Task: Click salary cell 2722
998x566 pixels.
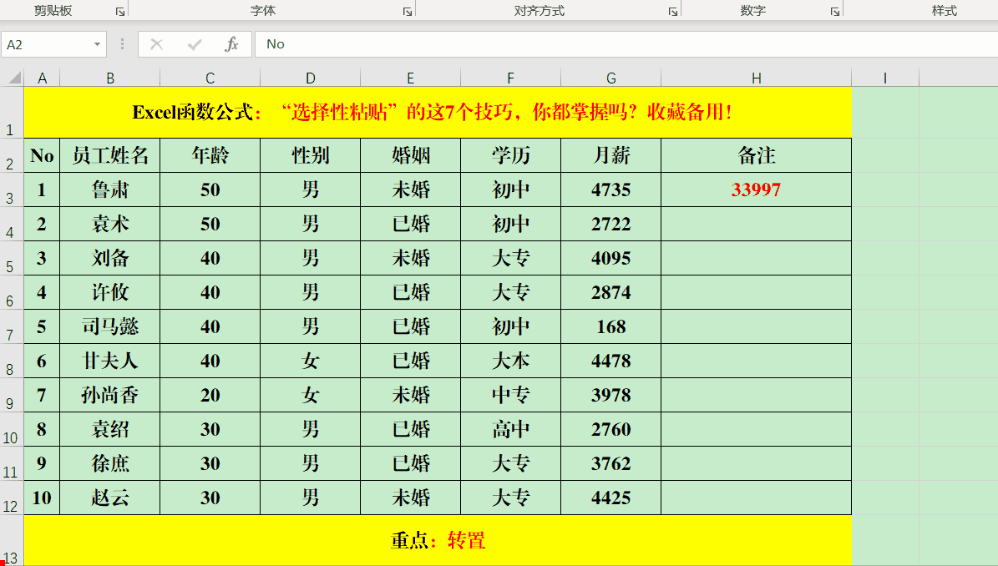Action: 611,224
